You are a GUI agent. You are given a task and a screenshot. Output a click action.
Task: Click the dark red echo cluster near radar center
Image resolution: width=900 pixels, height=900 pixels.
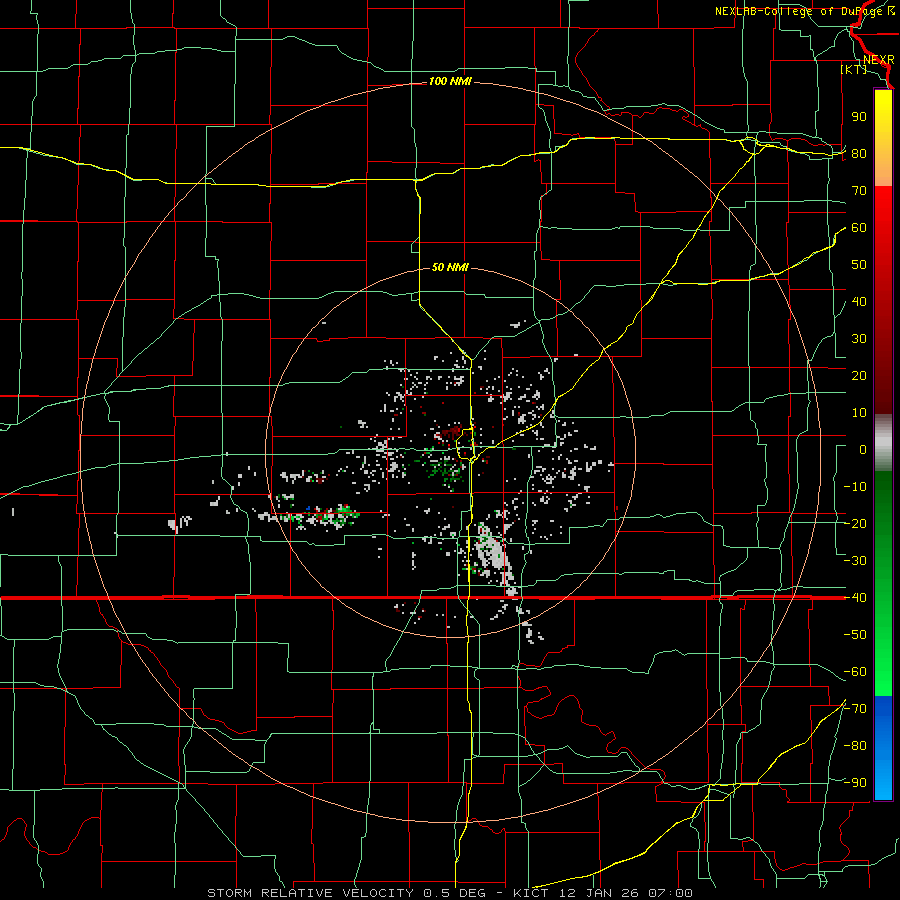point(451,433)
